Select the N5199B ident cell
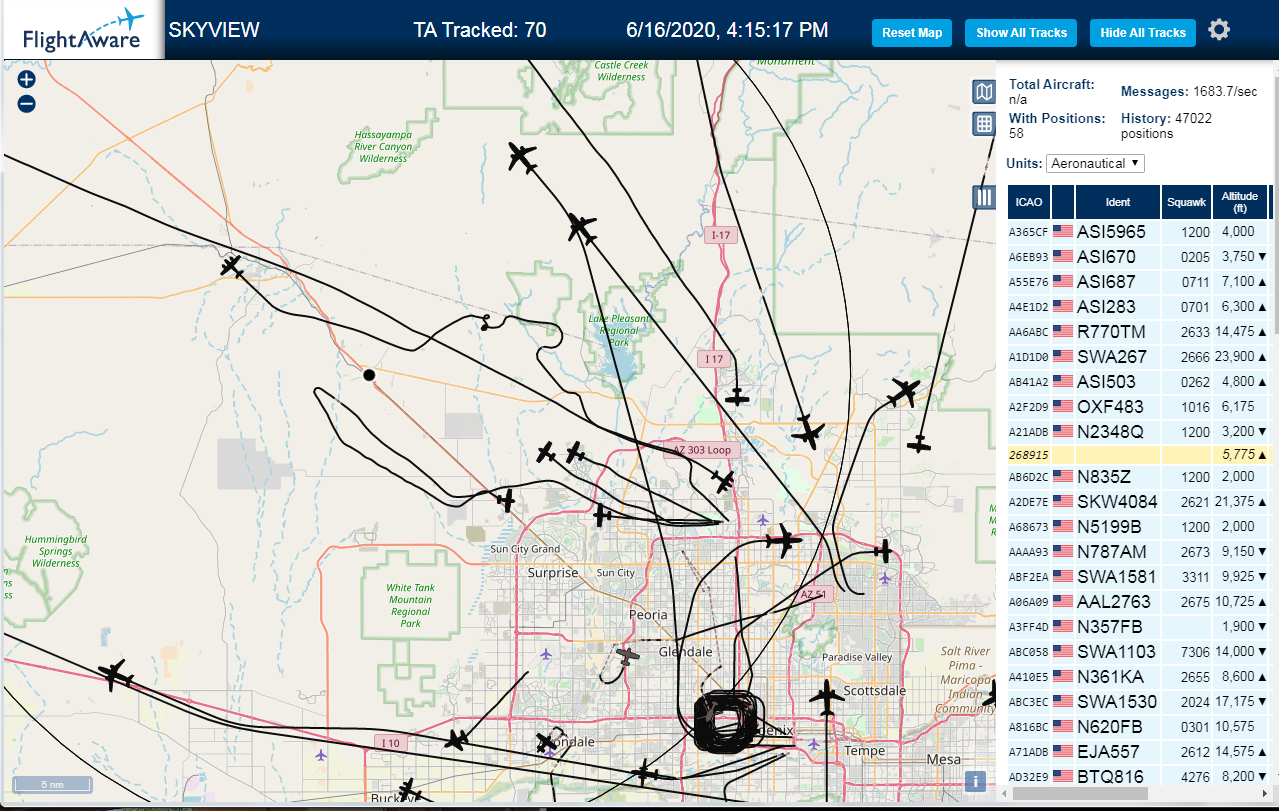 1118,527
